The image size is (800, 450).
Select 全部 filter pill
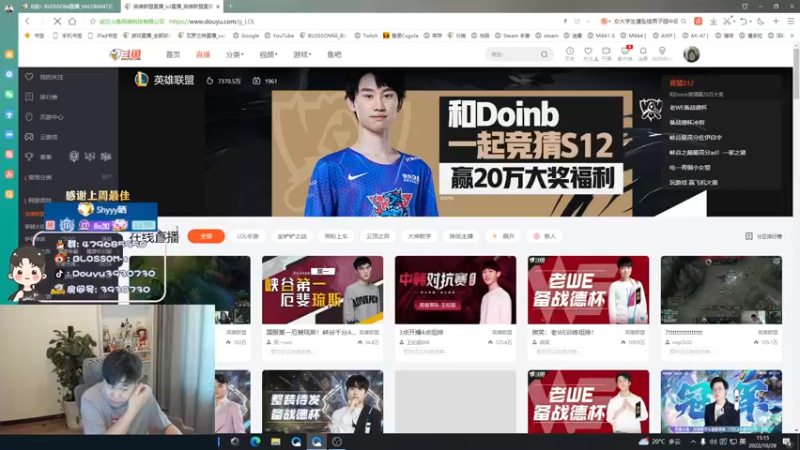click(206, 236)
